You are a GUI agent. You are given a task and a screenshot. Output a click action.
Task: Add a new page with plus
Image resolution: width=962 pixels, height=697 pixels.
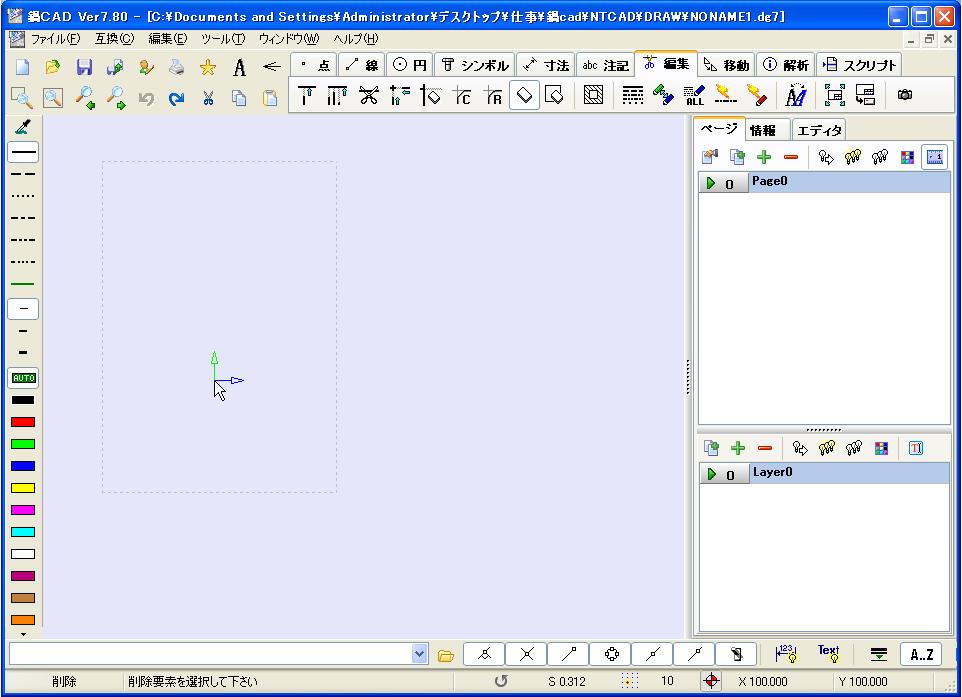pyautogui.click(x=764, y=157)
